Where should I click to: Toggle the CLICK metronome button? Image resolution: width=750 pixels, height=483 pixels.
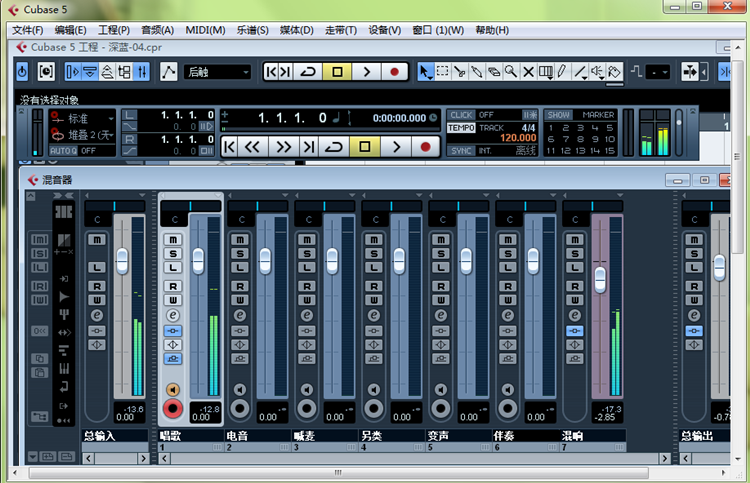click(x=461, y=115)
